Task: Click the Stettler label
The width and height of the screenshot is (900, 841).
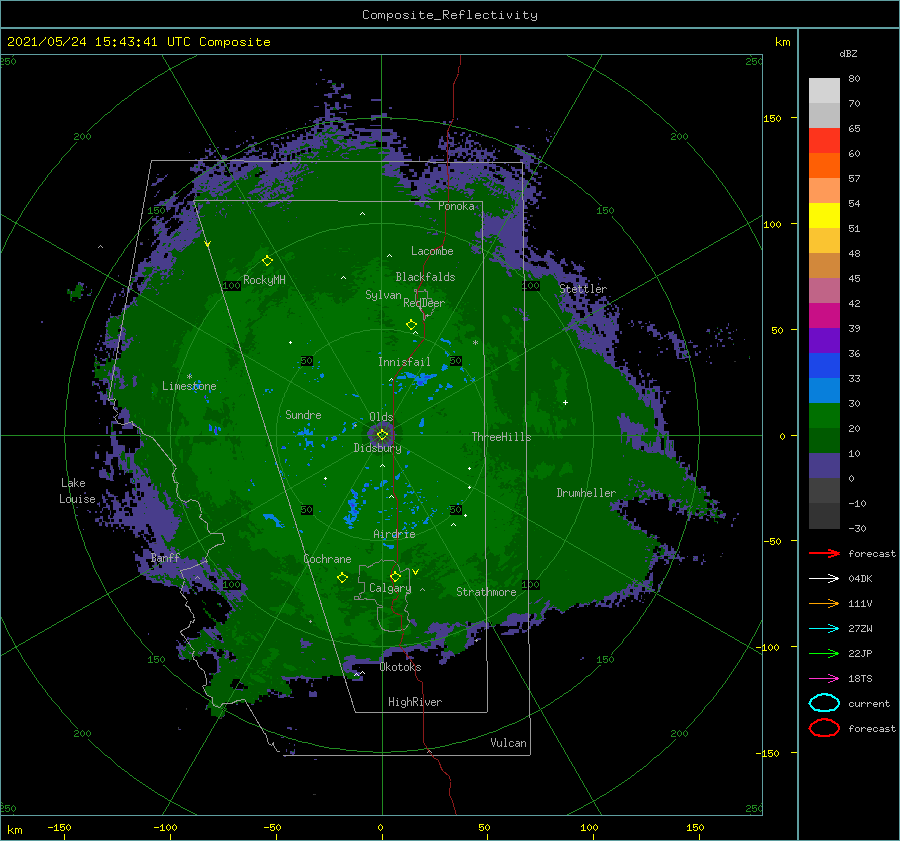Action: tap(583, 289)
